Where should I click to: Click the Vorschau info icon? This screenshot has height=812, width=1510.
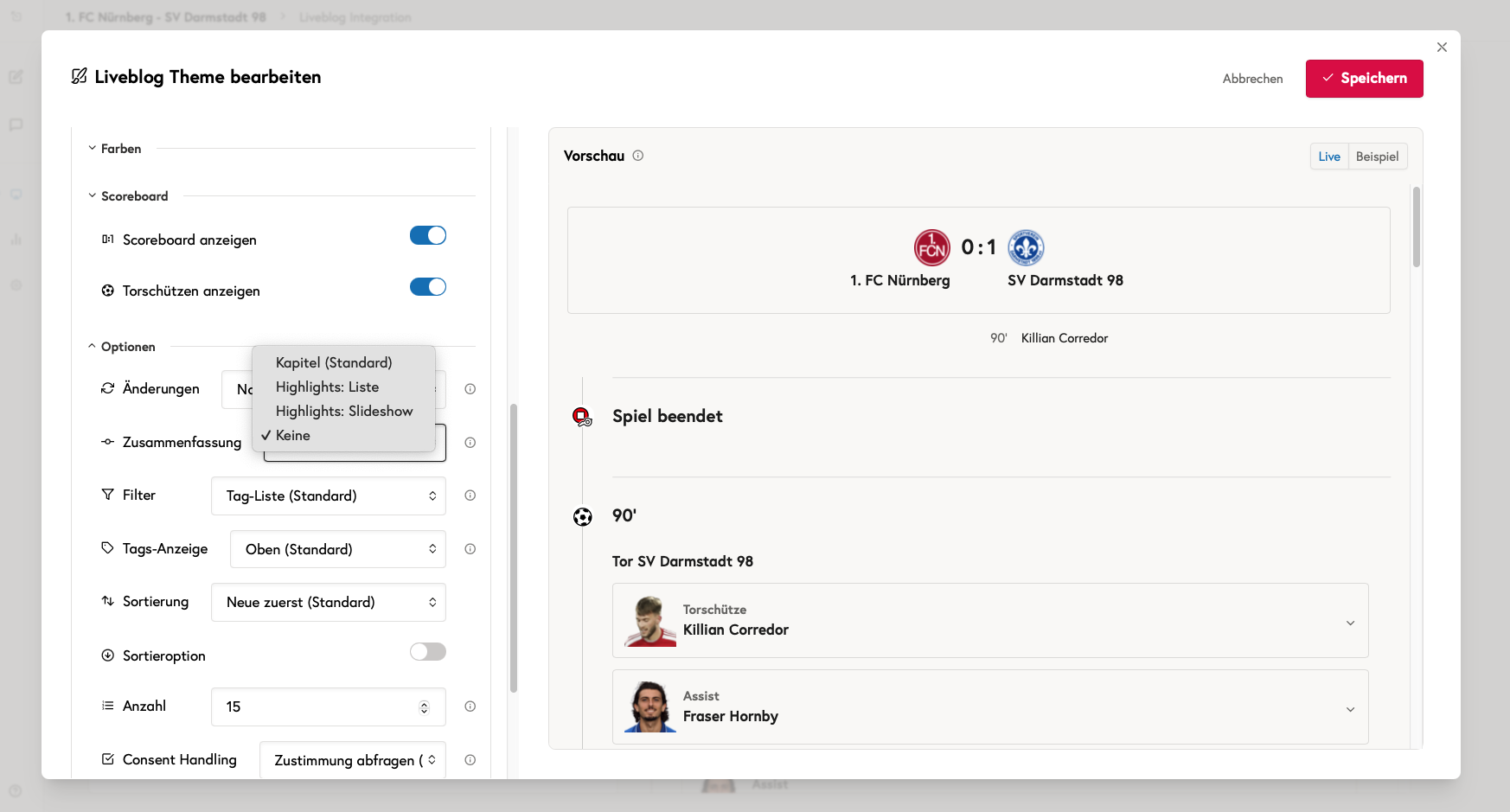pos(638,156)
